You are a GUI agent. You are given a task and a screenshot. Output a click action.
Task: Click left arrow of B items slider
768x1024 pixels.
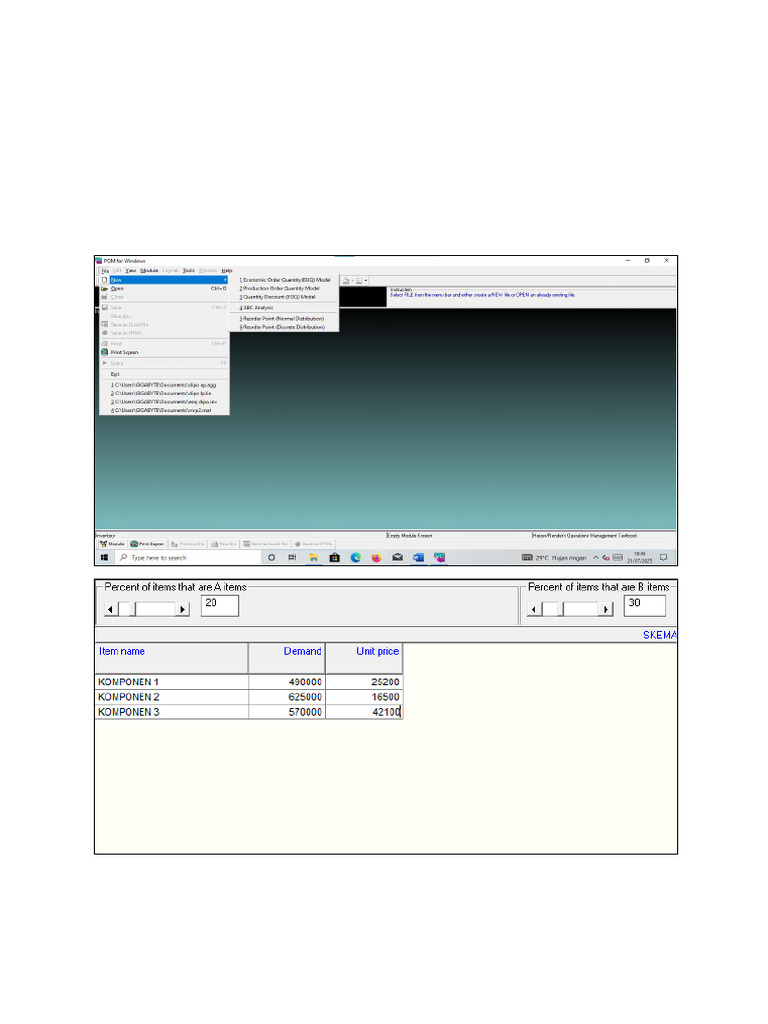[x=534, y=609]
